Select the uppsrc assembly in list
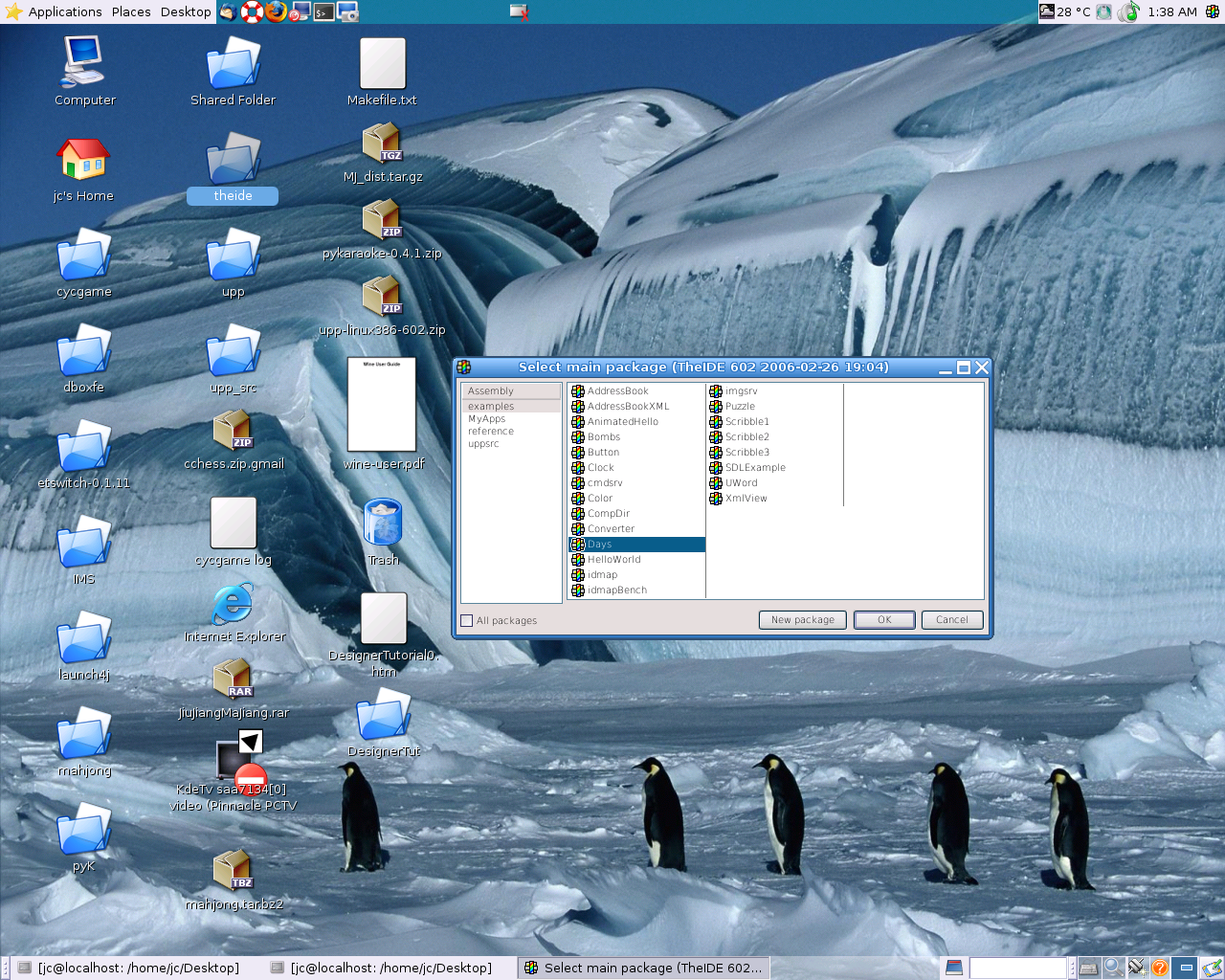 tap(483, 444)
